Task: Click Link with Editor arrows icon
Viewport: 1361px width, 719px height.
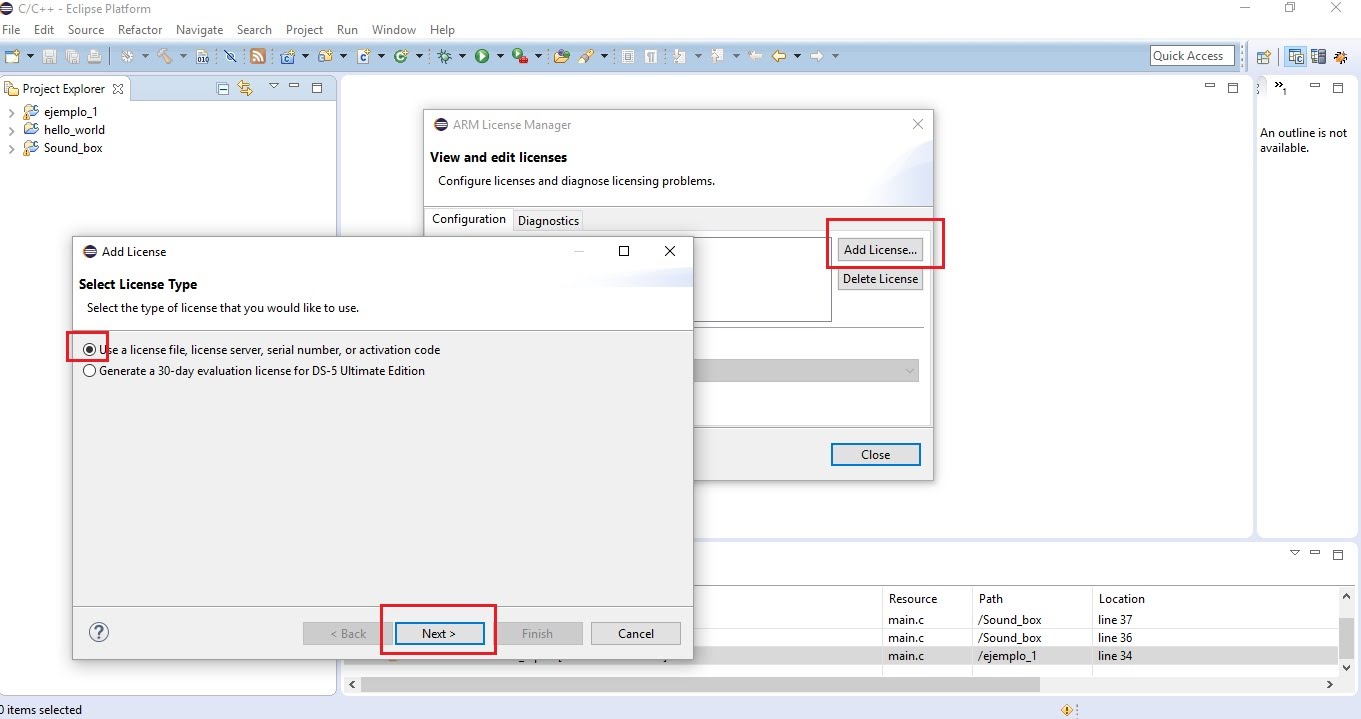Action: click(x=245, y=88)
